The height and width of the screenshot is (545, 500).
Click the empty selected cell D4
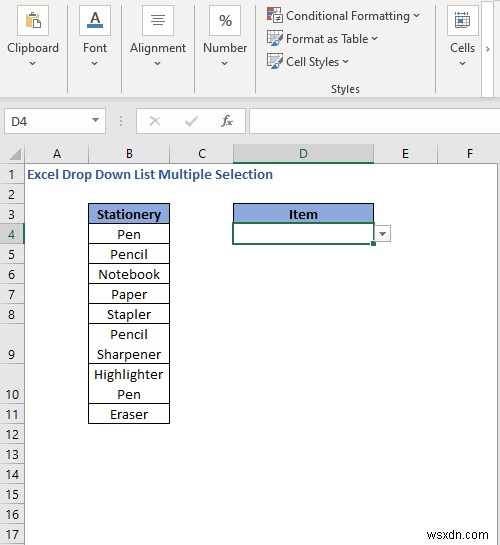pyautogui.click(x=303, y=234)
